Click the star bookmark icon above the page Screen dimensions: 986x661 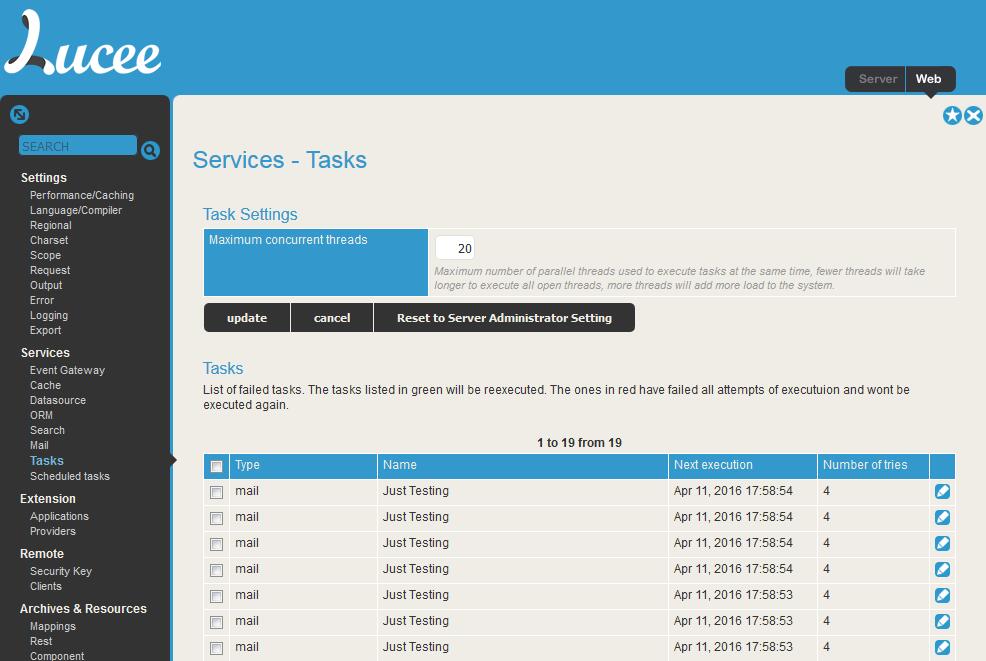point(952,115)
